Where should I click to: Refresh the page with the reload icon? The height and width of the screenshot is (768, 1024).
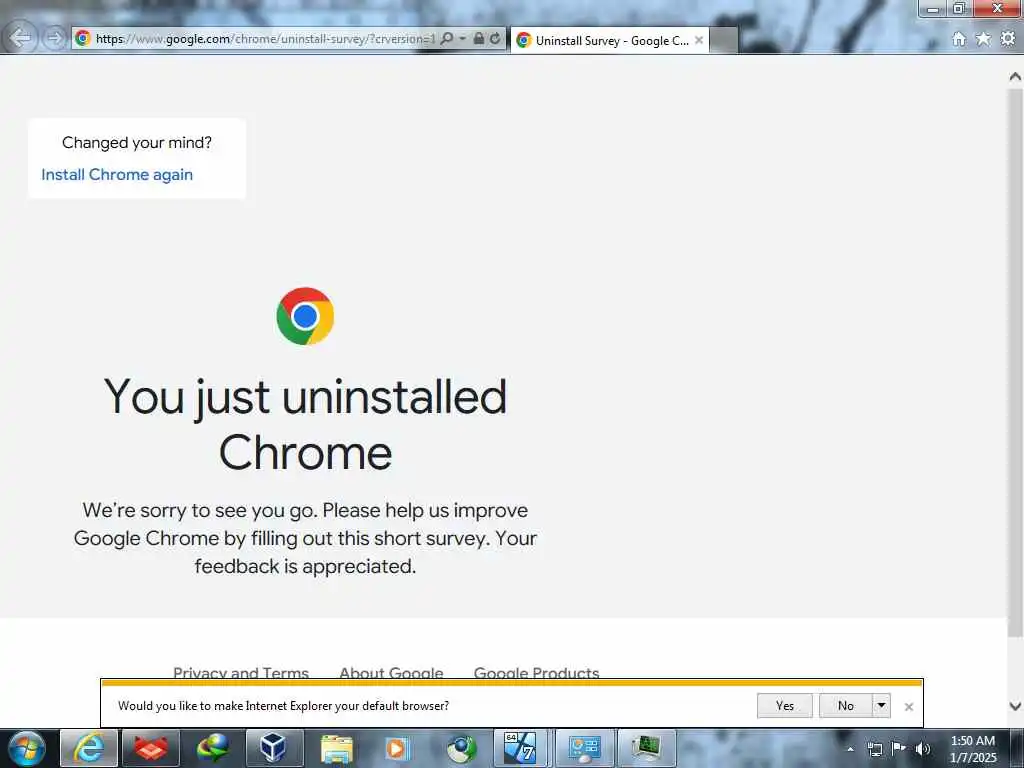(495, 39)
